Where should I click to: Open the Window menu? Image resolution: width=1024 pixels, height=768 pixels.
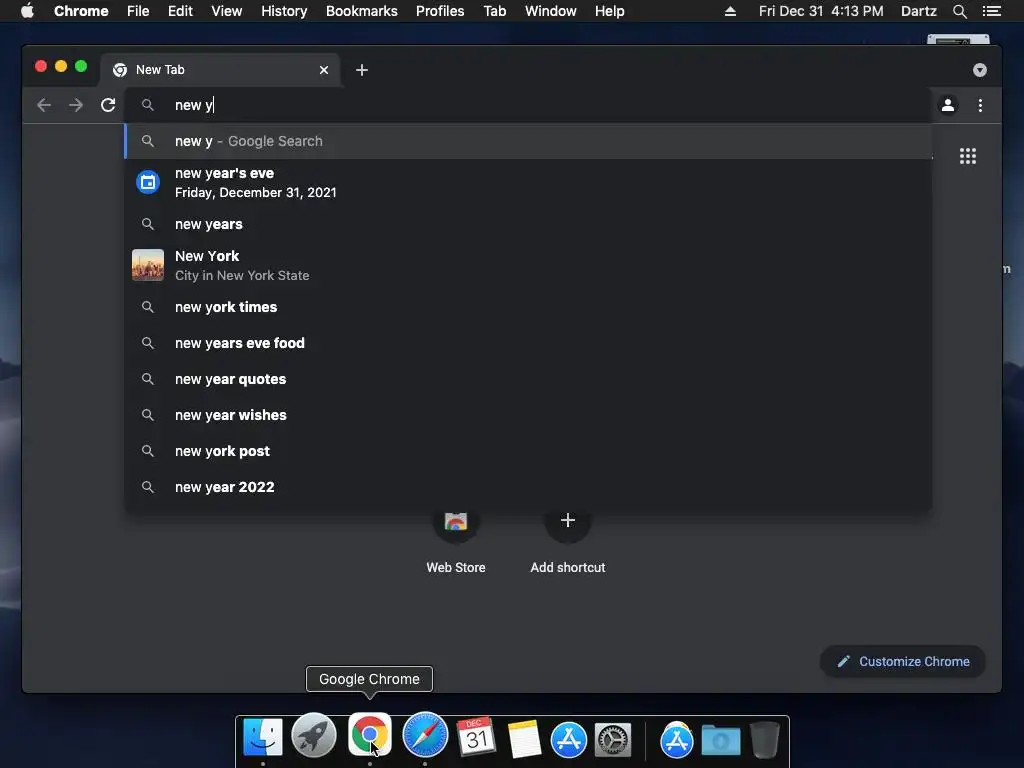(x=551, y=11)
